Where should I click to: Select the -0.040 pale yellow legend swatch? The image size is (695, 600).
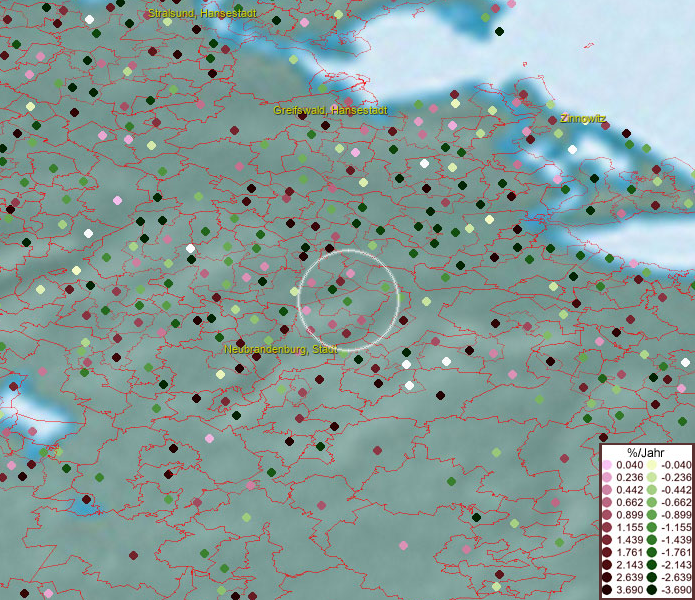click(651, 466)
